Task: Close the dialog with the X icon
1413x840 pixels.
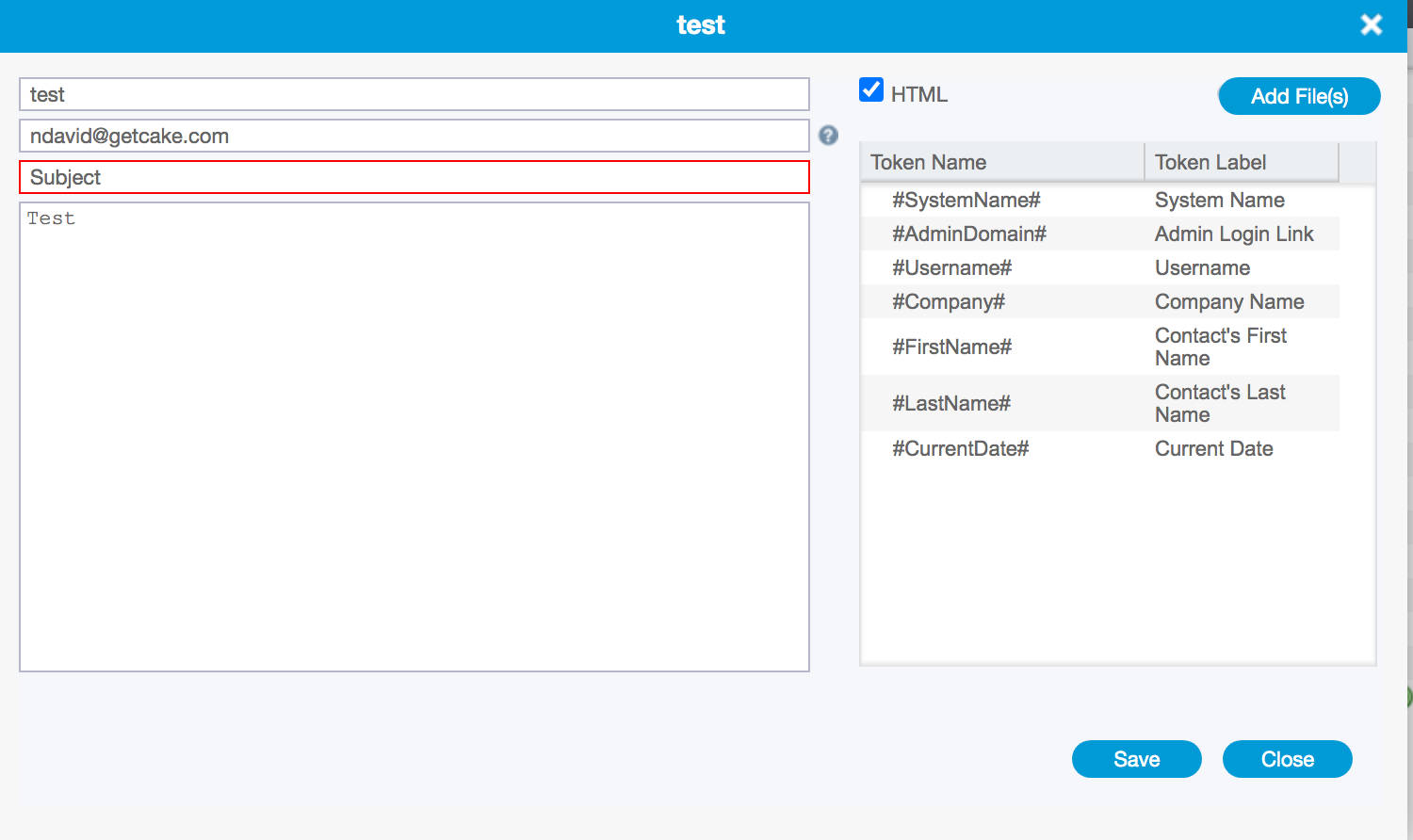Action: 1371,25
